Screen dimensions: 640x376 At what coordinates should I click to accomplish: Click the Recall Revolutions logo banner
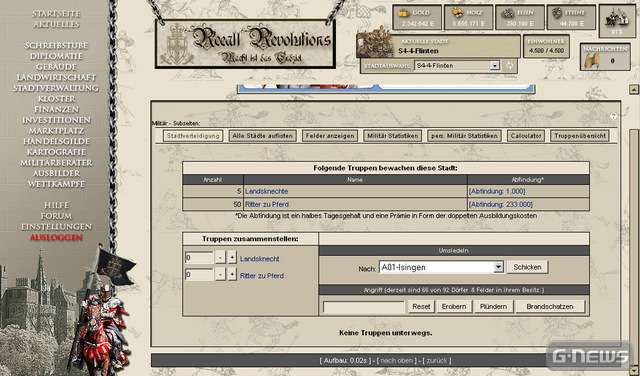pos(245,44)
